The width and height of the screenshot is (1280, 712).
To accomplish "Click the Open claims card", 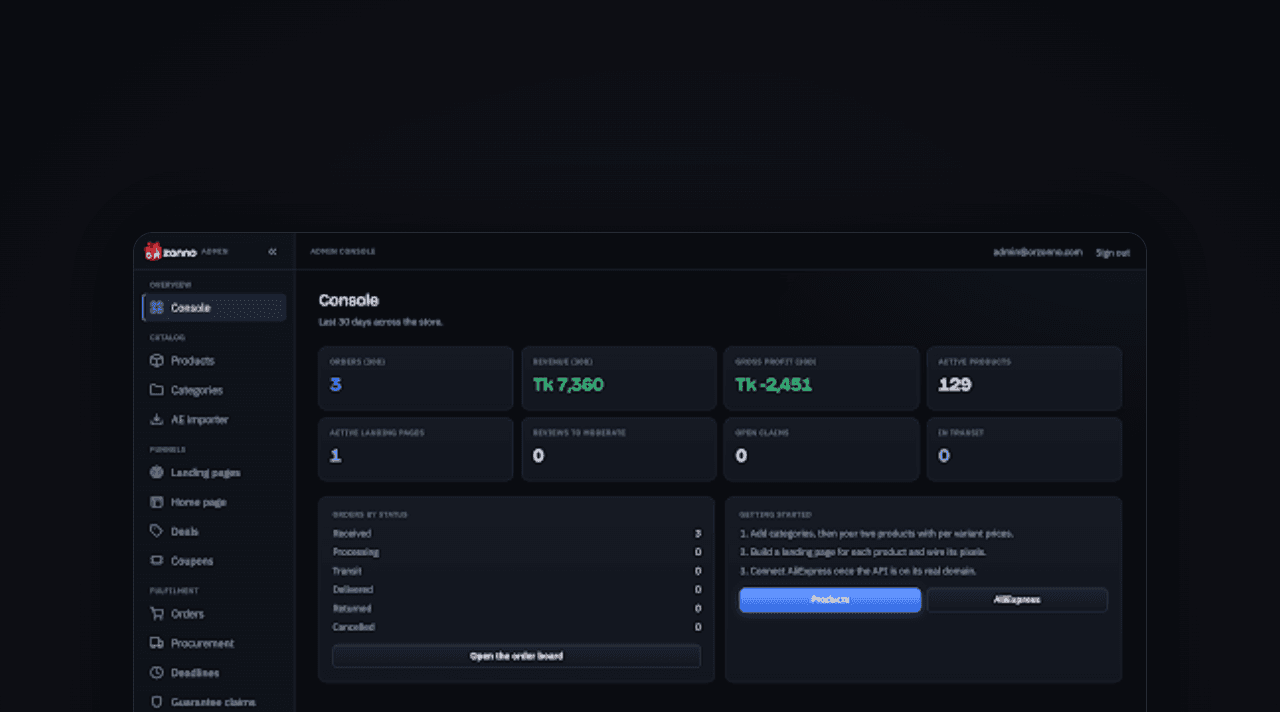I will (821, 449).
